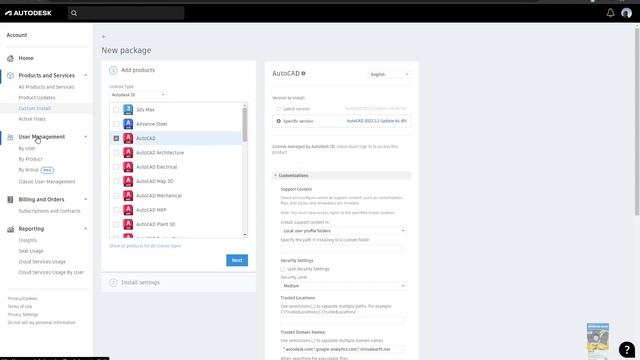Collapse the Billing and Orders menu arrow
Image resolution: width=640 pixels, height=360 pixels.
(x=86, y=200)
